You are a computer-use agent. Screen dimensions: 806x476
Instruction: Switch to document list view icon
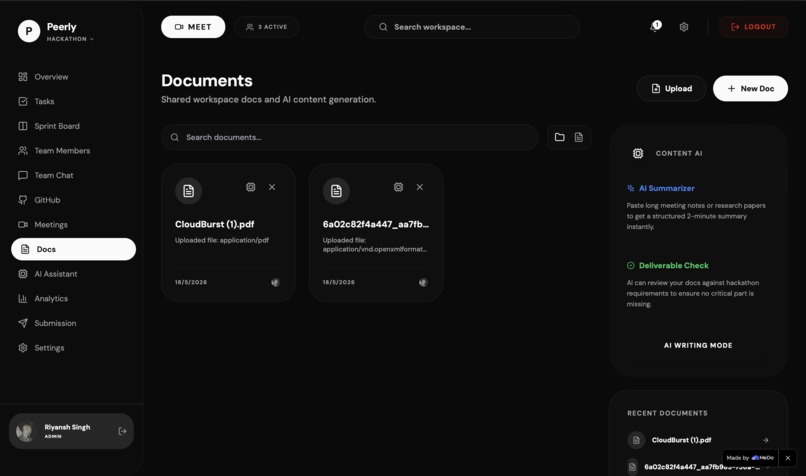pos(579,137)
